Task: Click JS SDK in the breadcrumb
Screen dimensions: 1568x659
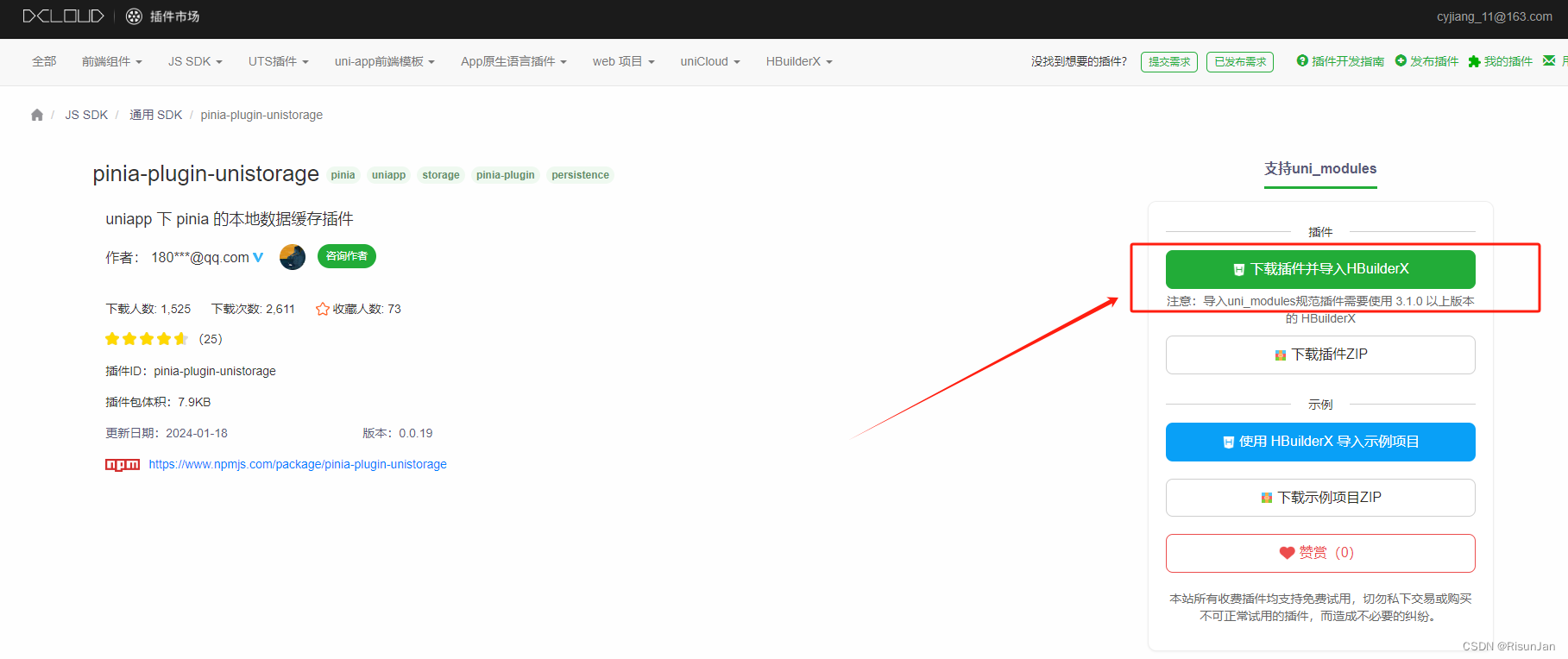Action: [86, 115]
